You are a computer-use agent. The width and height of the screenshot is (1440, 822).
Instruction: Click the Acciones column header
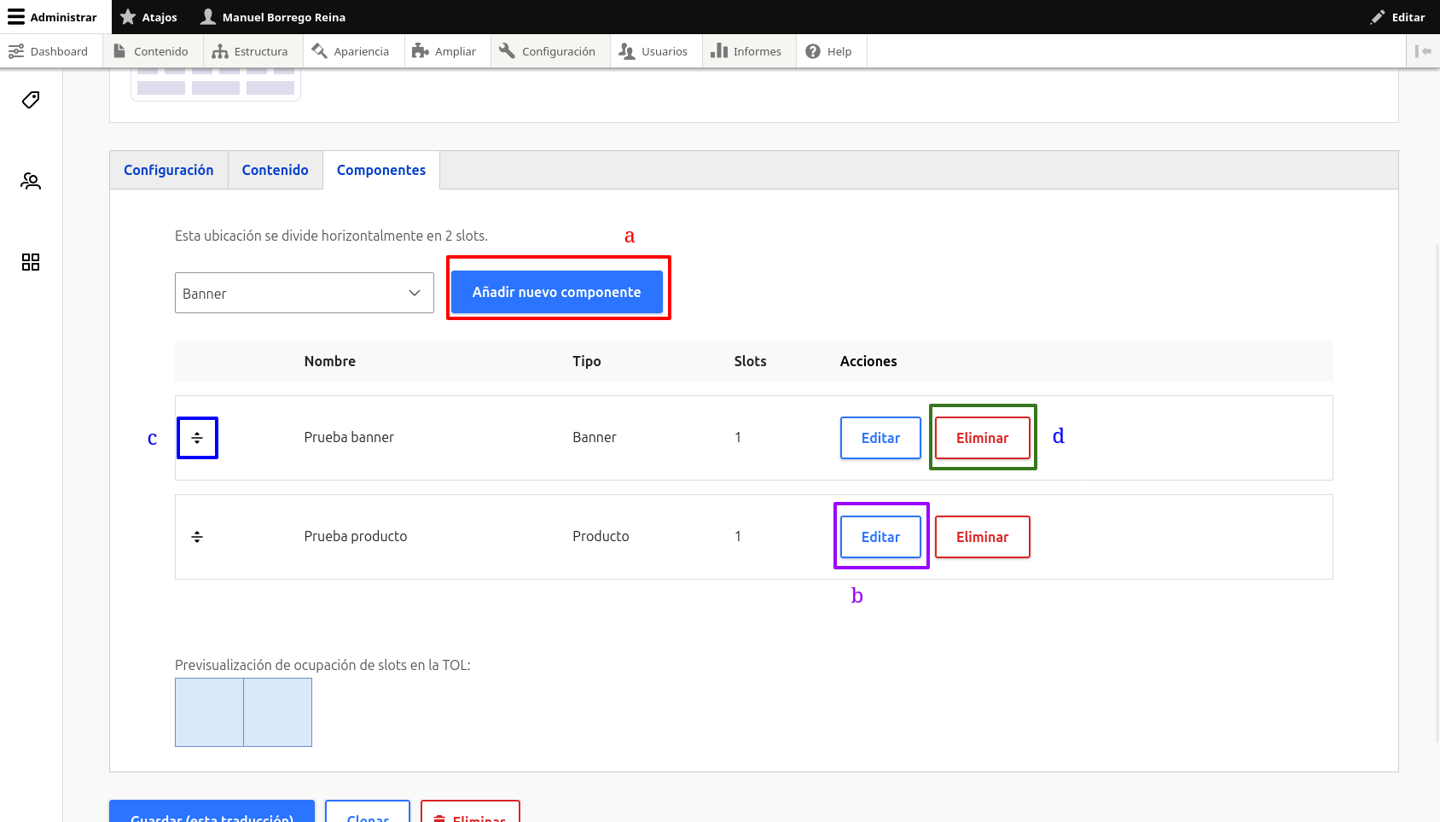(x=868, y=361)
